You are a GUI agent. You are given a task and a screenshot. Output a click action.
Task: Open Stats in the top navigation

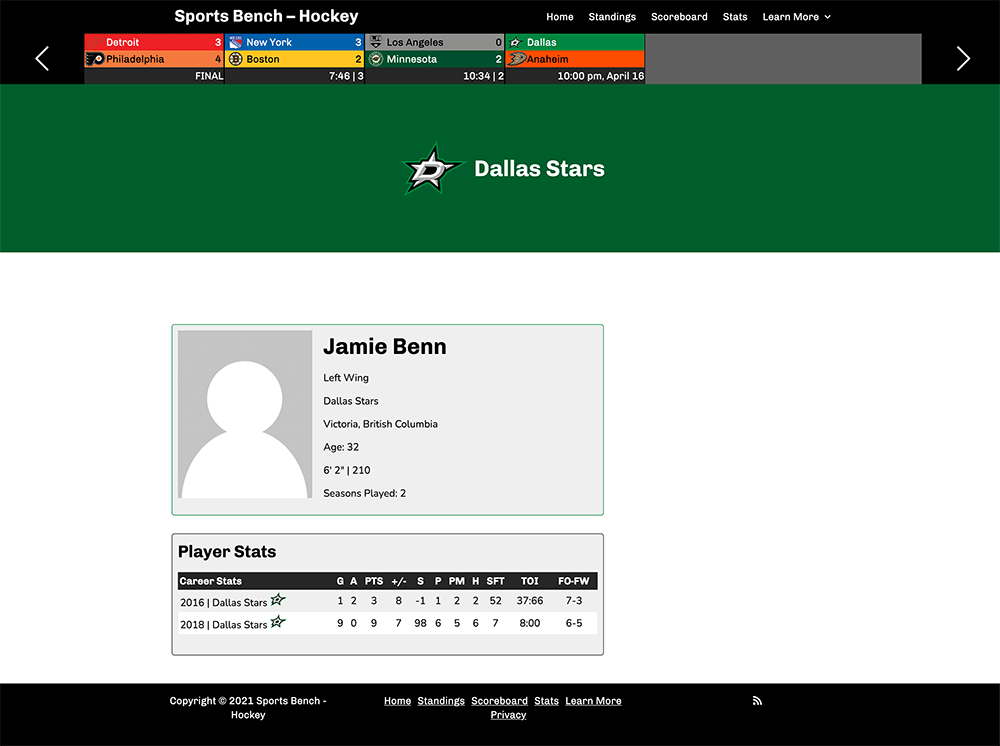click(735, 17)
